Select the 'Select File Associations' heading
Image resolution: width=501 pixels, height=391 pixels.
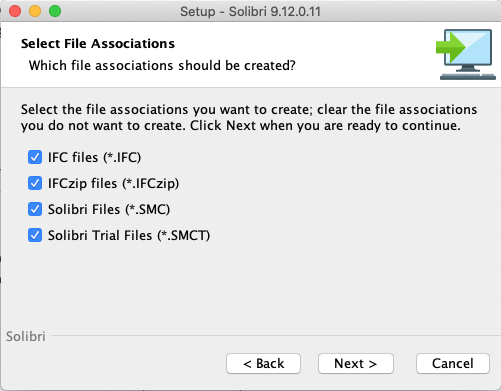[x=98, y=44]
